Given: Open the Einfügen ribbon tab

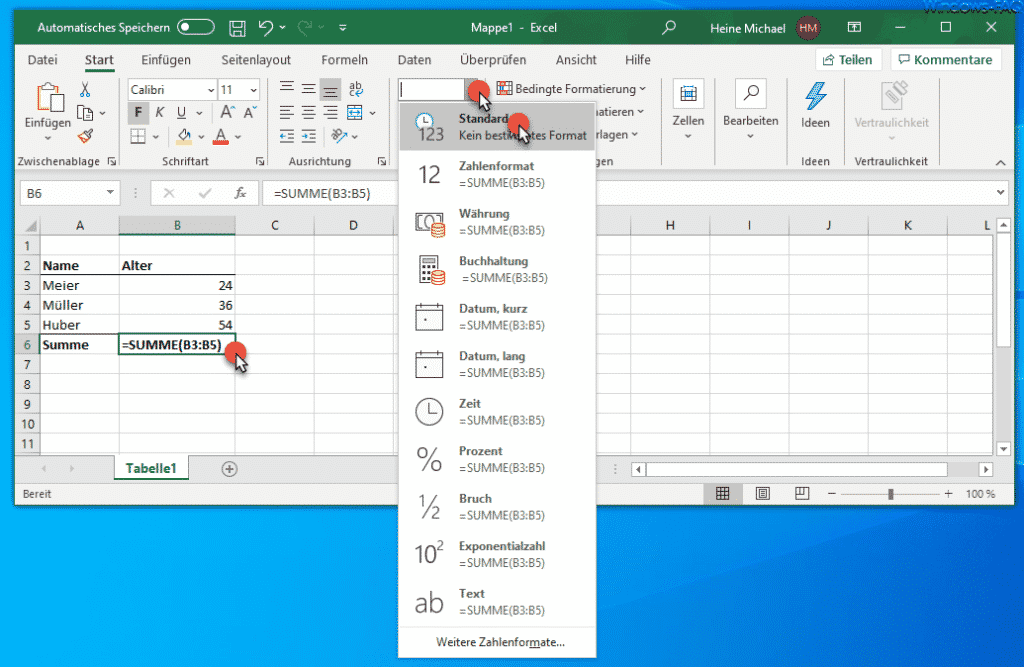Looking at the screenshot, I should 166,60.
